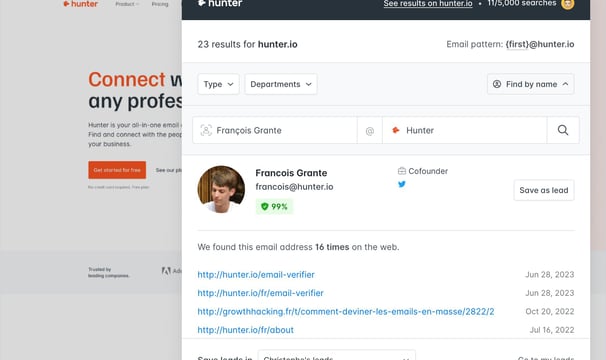Click the Hunter company logo in domain field

[x=396, y=130]
